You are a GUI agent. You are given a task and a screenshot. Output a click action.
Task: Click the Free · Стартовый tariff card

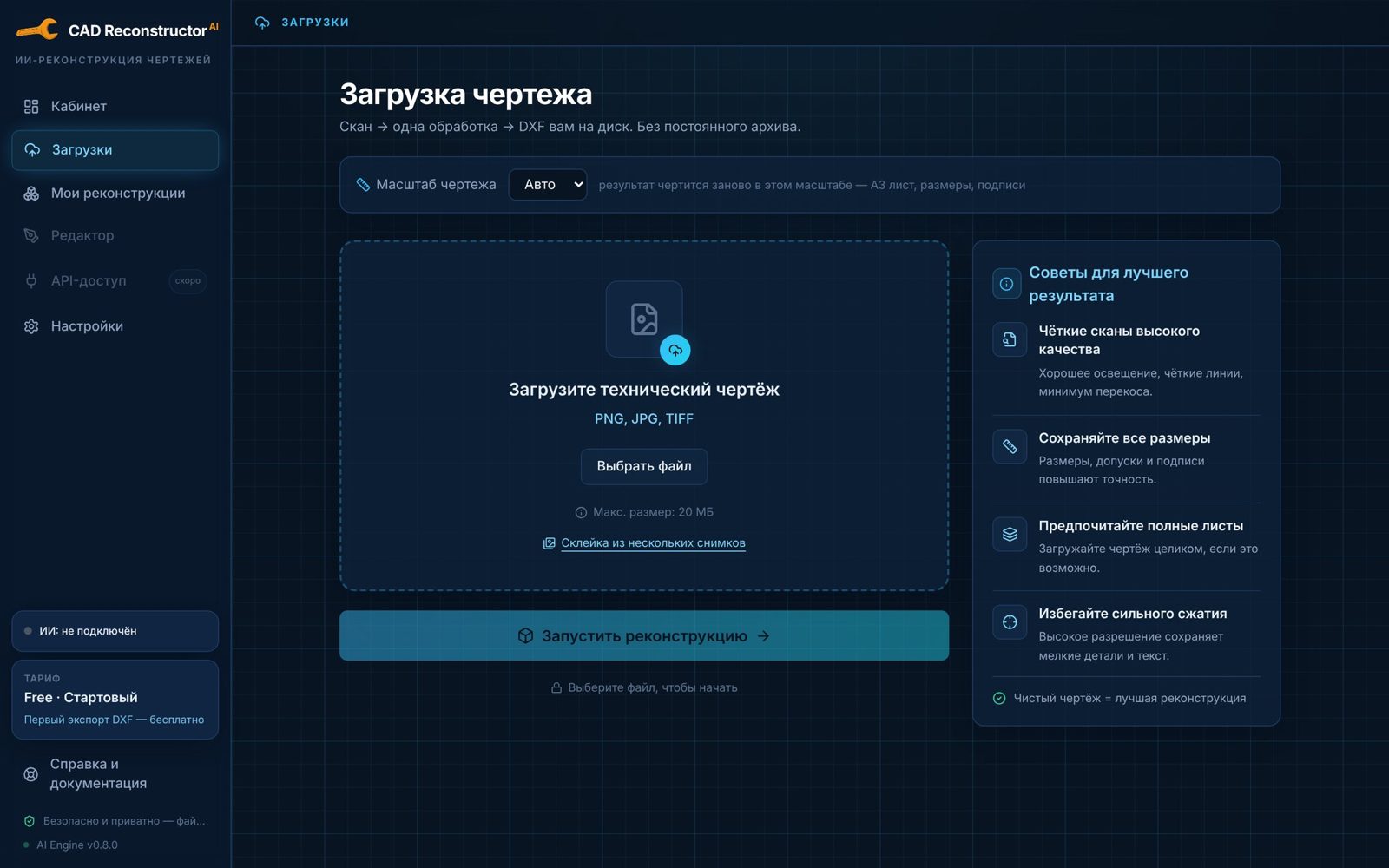click(x=115, y=700)
